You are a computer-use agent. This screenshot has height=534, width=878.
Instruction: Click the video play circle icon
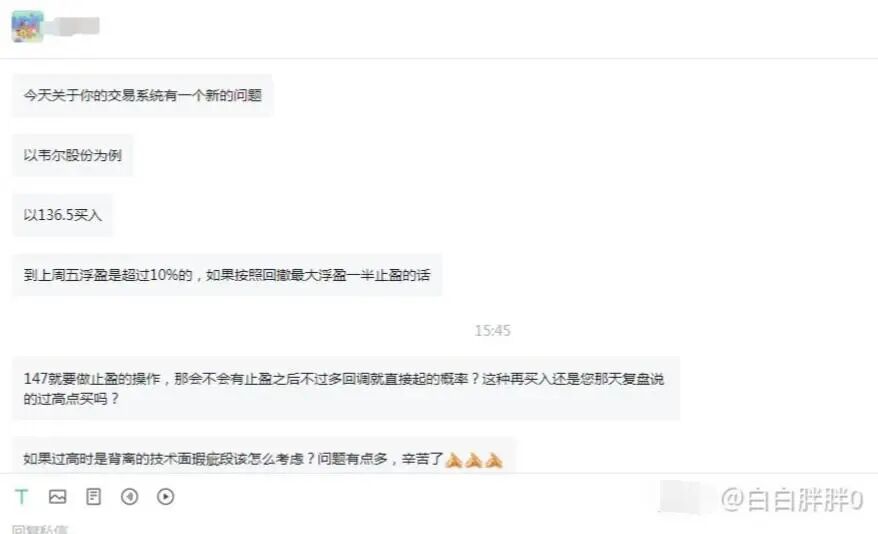point(165,496)
